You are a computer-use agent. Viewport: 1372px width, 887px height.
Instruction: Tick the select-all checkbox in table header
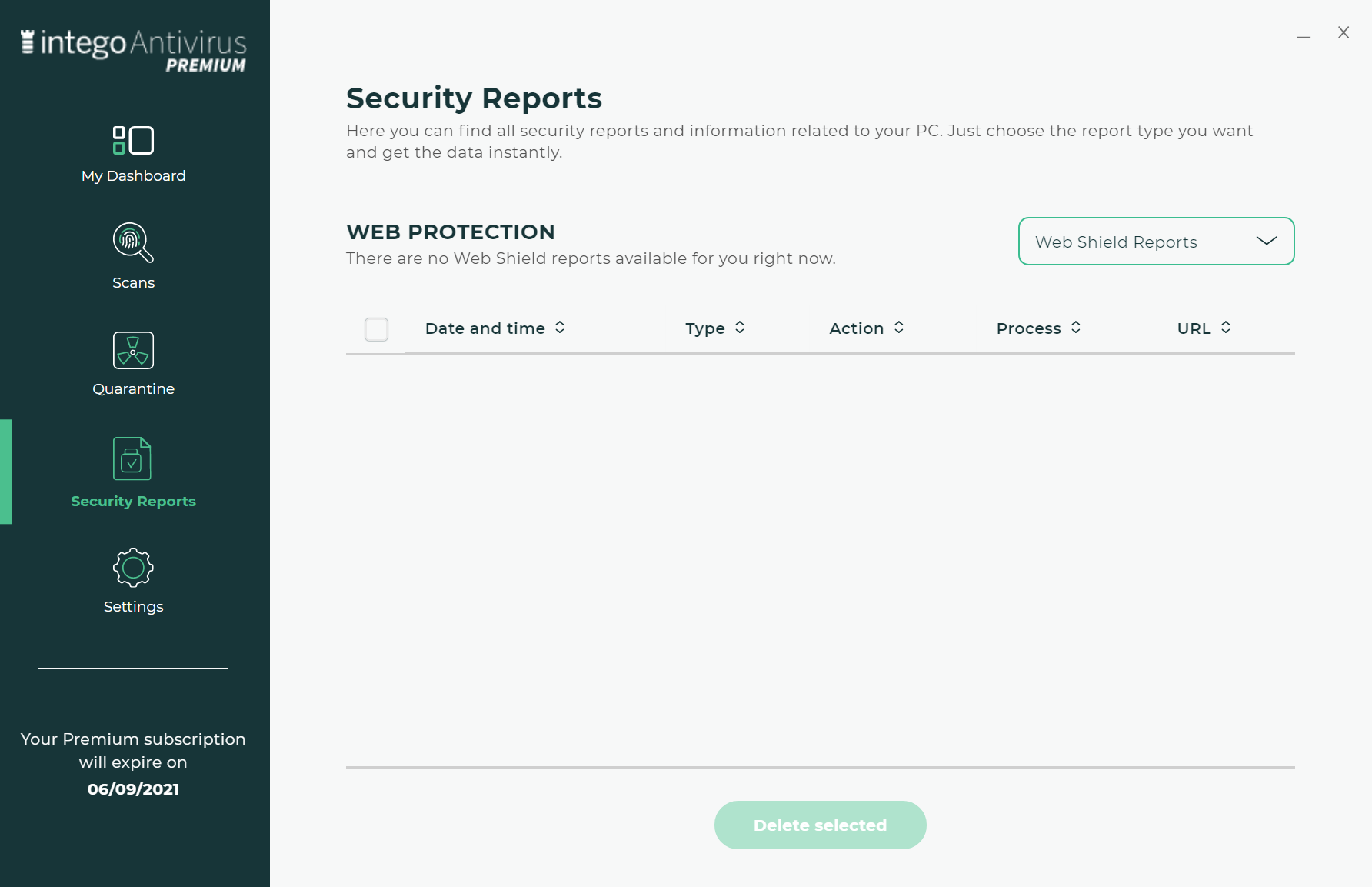click(376, 329)
